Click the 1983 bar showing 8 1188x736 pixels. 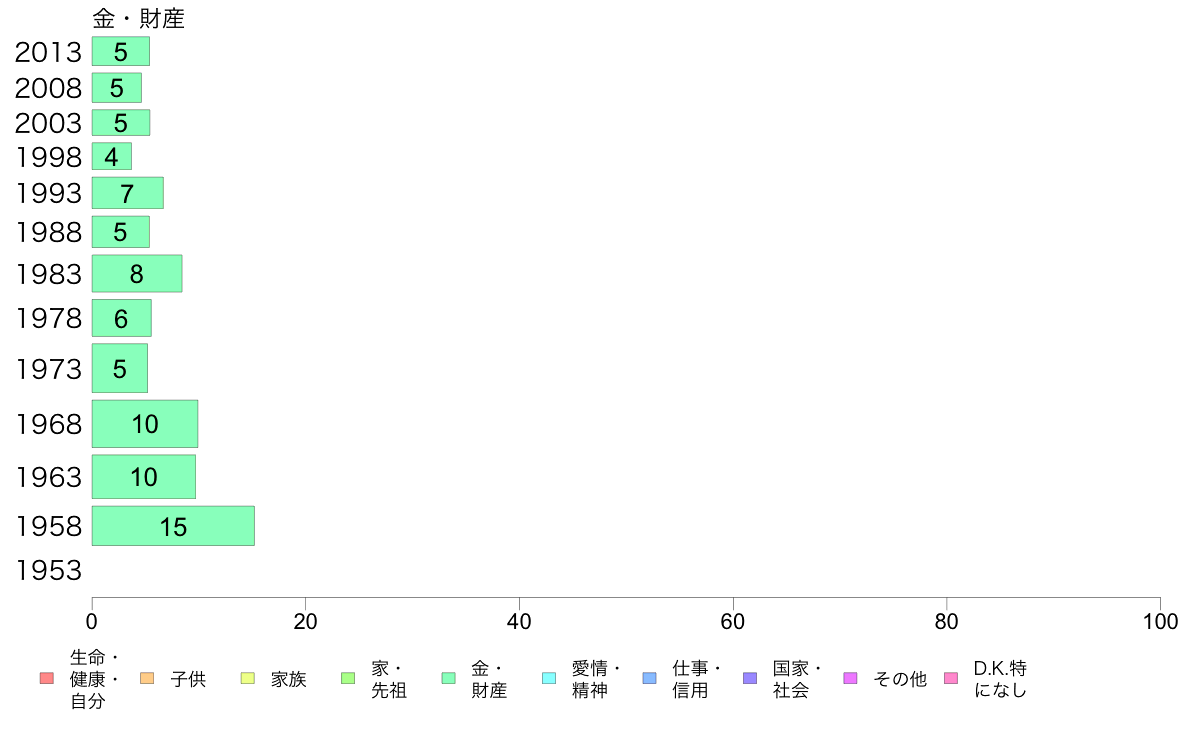(137, 274)
